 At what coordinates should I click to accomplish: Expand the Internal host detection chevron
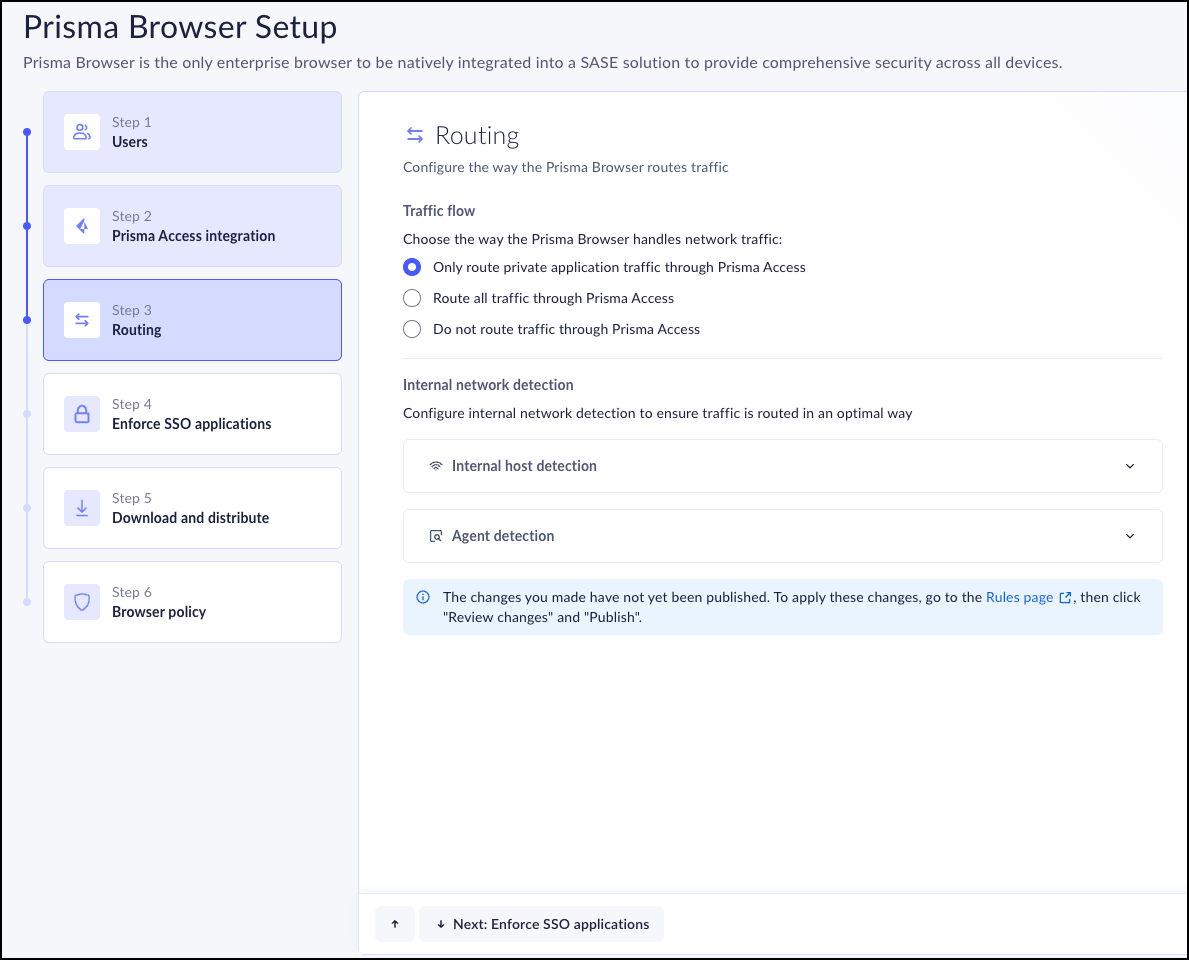[1130, 466]
